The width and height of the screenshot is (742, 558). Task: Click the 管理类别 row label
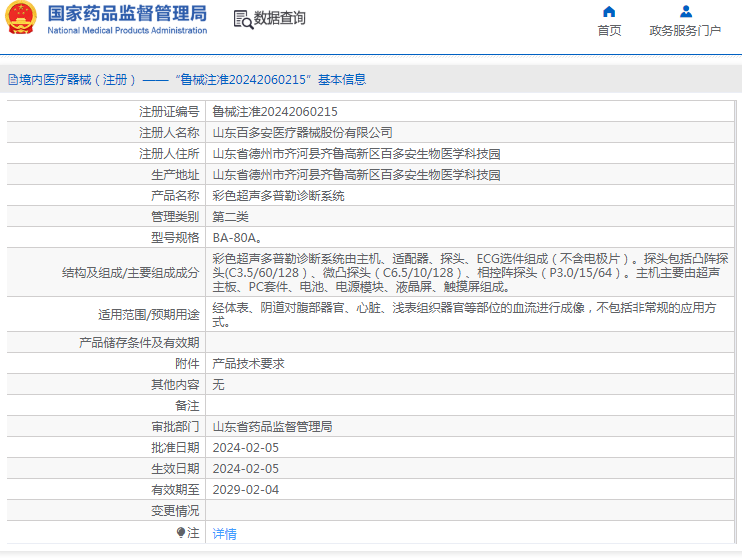[x=175, y=217]
